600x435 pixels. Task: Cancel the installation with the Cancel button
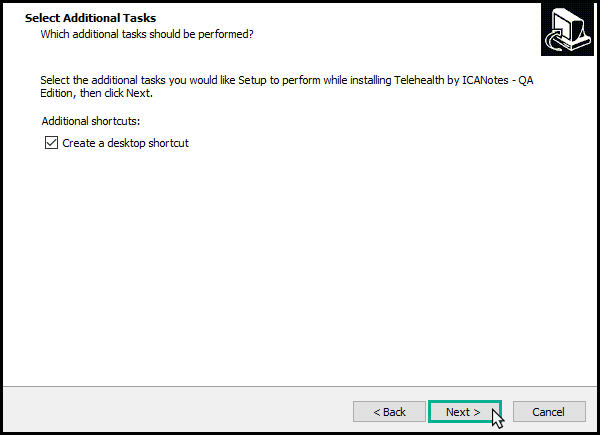pos(548,411)
